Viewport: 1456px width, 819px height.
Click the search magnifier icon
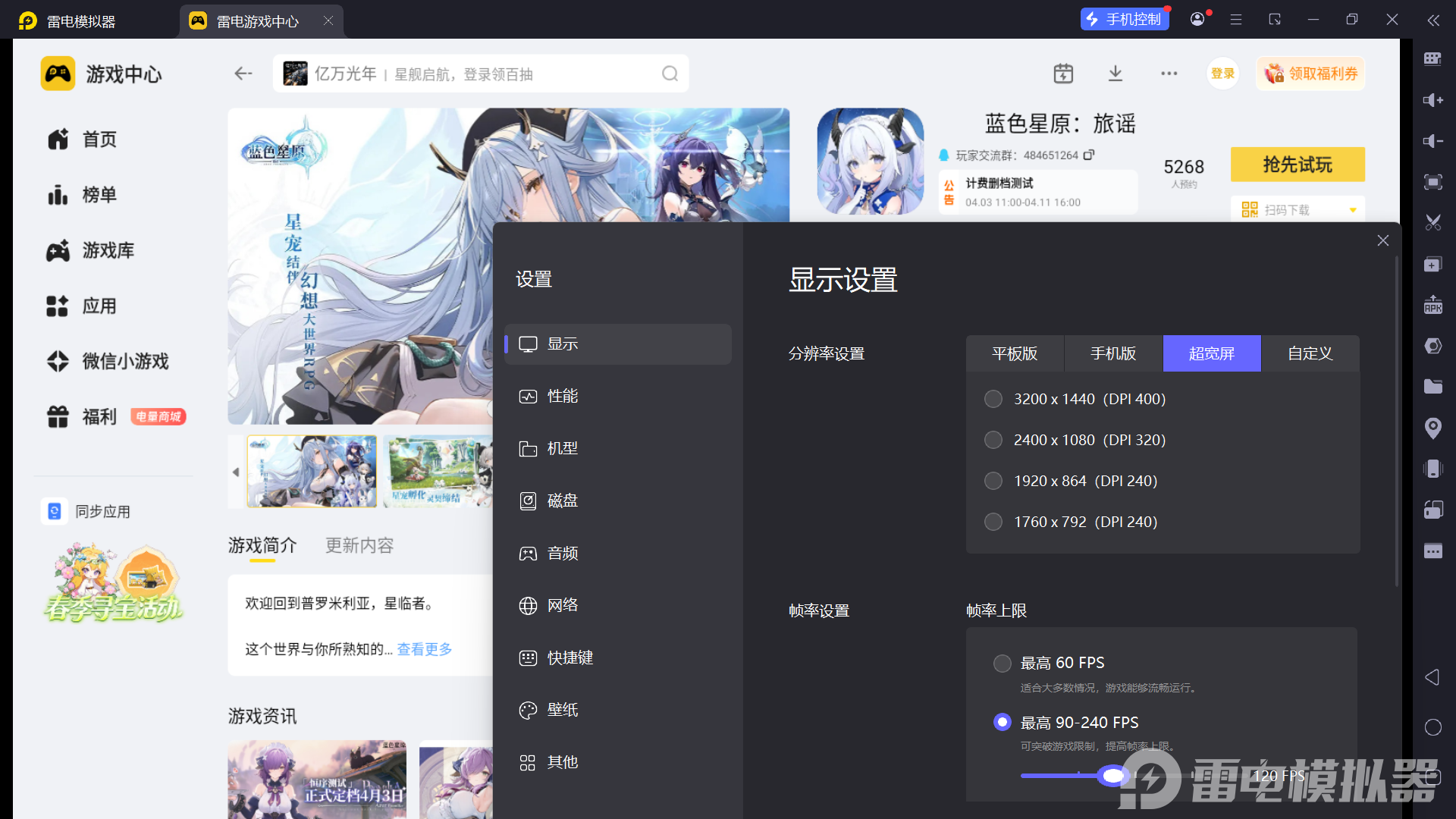click(670, 74)
